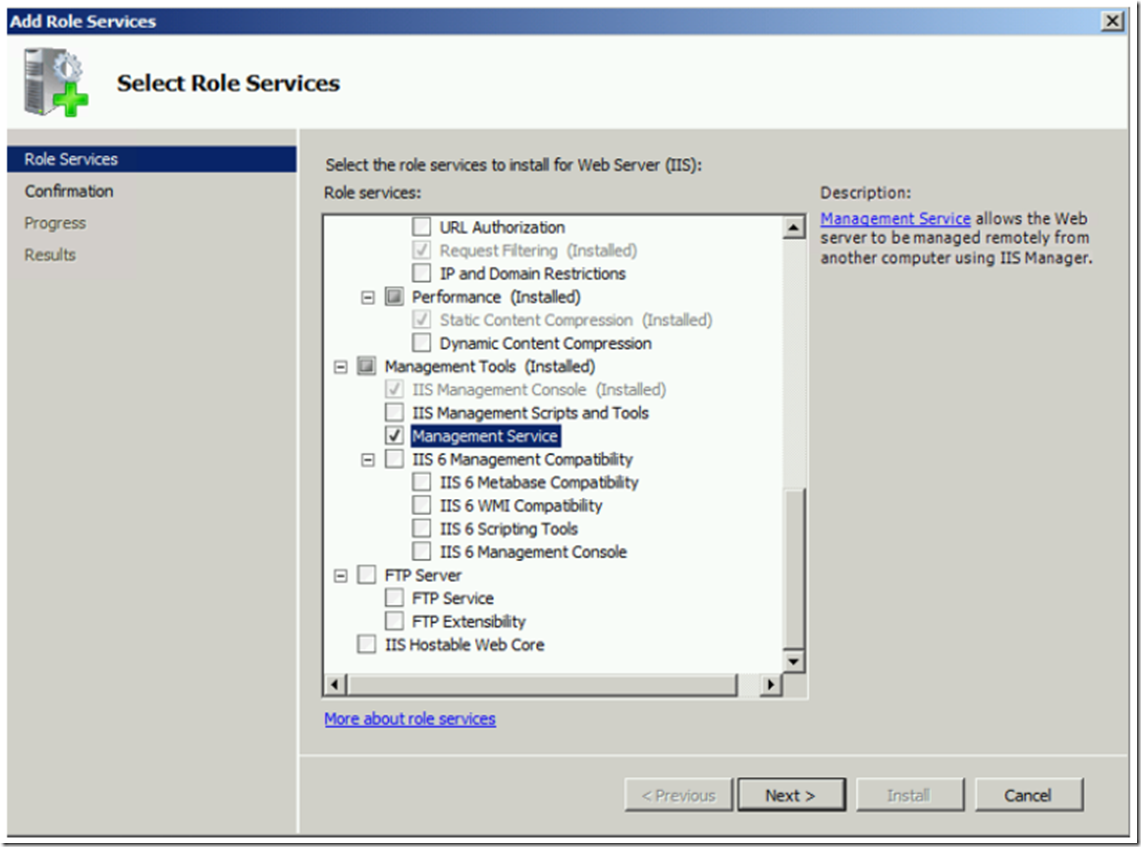1141x847 pixels.
Task: Check the IP and Domain Restrictions checkbox
Action: [x=421, y=273]
